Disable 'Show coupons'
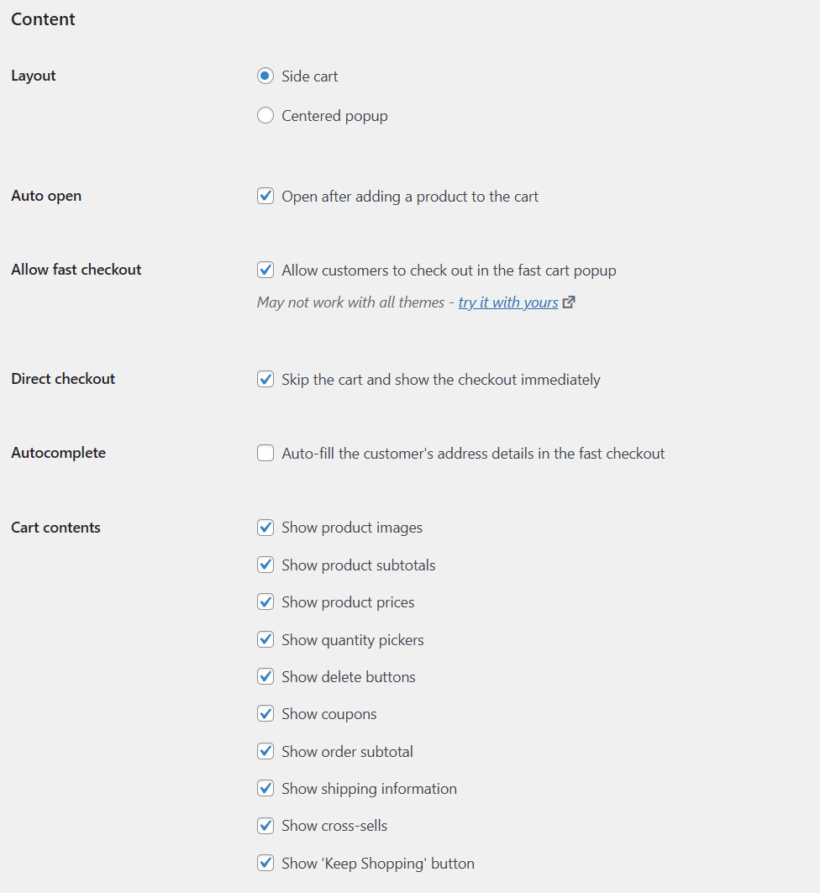This screenshot has height=893, width=820. 265,714
